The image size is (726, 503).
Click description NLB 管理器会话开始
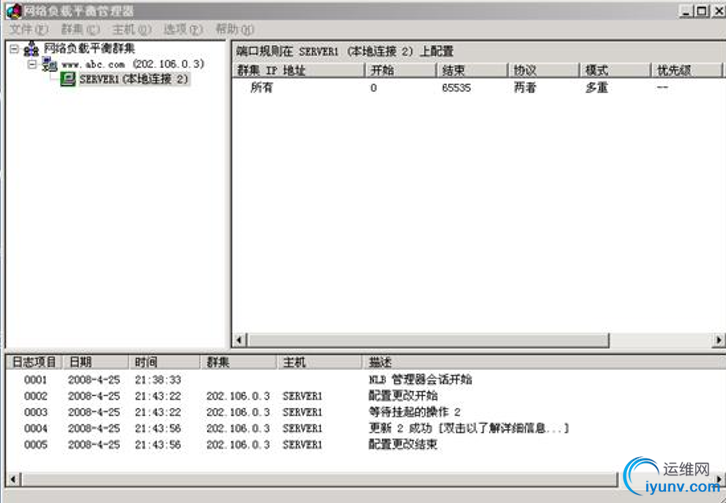coord(420,380)
